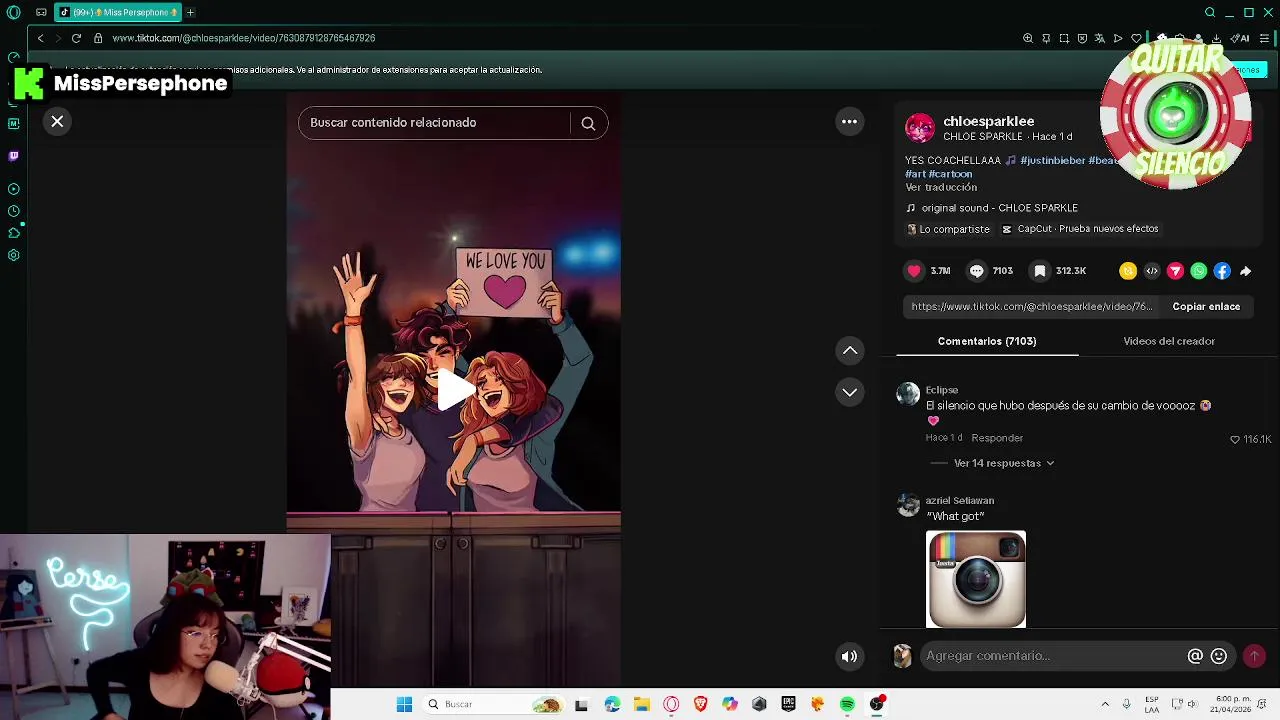Click CapCut Prueba nuevos efectos link
The image size is (1280, 720).
pyautogui.click(x=1080, y=229)
